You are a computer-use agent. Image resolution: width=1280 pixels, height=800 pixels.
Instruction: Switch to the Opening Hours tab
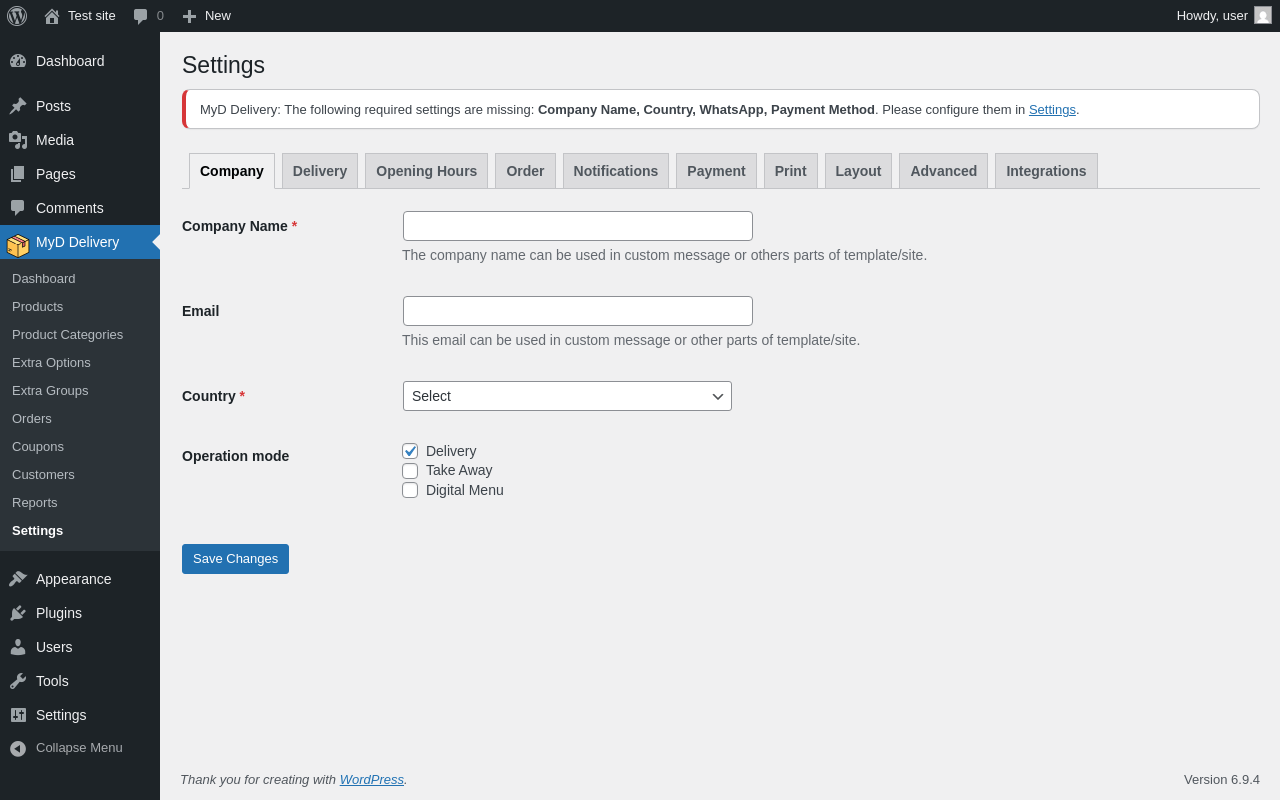[426, 171]
